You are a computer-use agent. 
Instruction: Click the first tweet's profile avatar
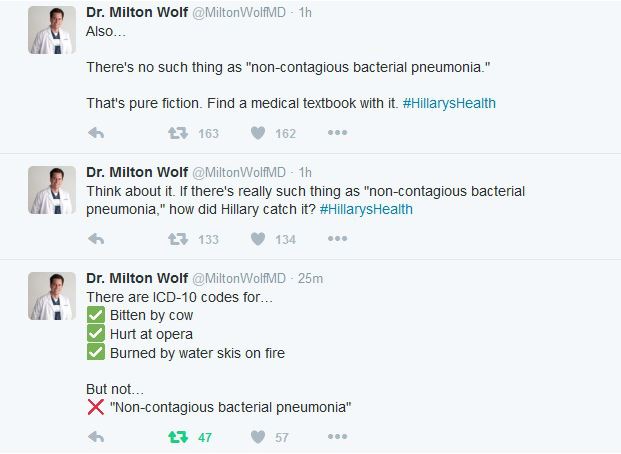(52, 30)
